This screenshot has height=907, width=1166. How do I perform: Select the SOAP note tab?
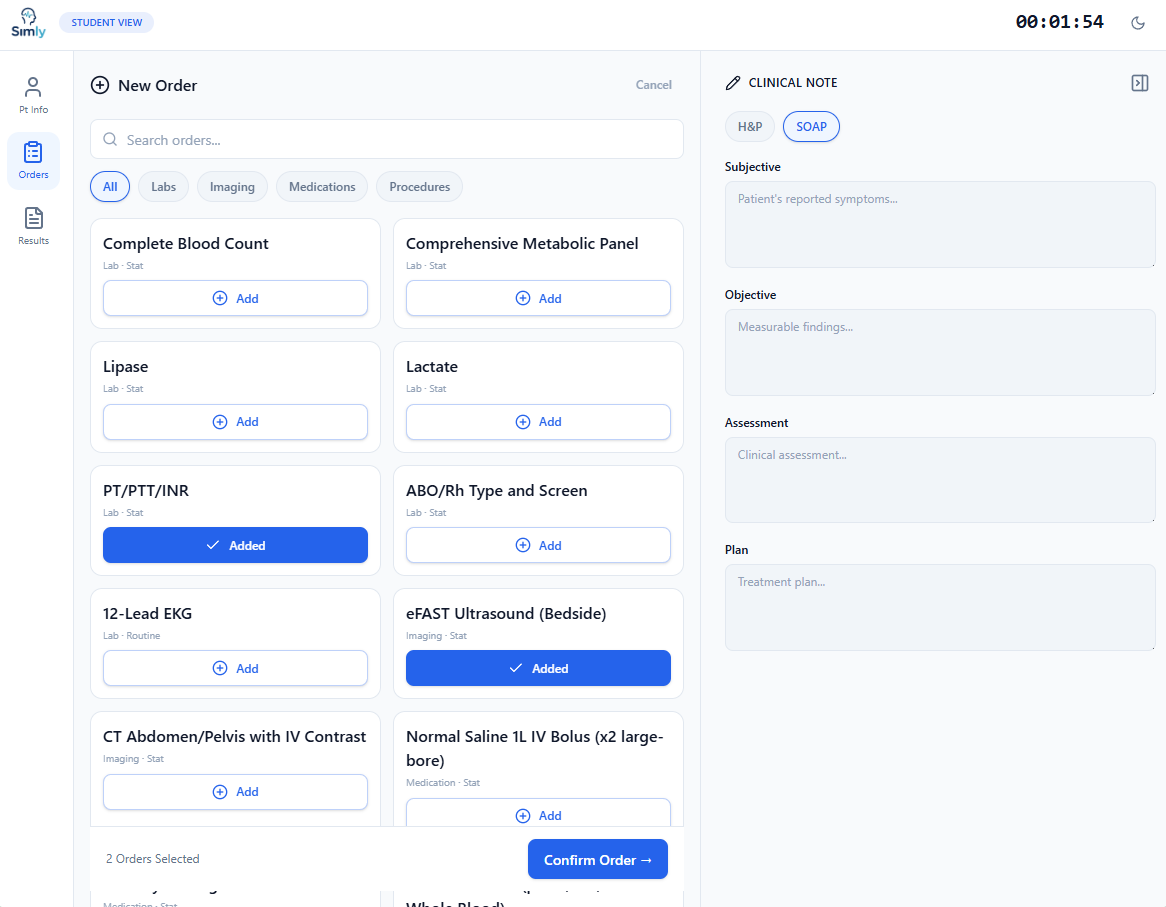[811, 127]
